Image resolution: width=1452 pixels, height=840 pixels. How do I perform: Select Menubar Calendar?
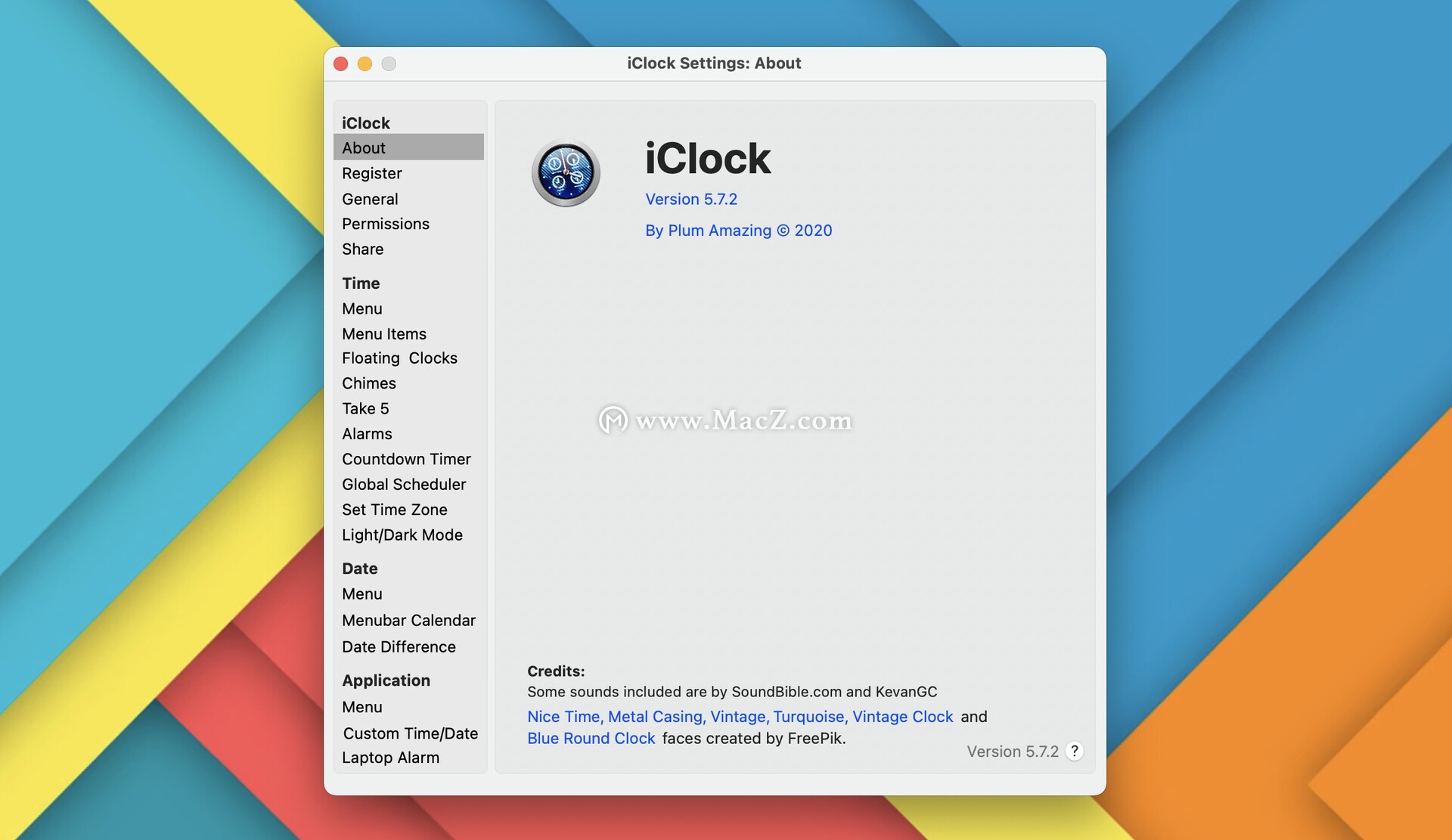(x=408, y=620)
